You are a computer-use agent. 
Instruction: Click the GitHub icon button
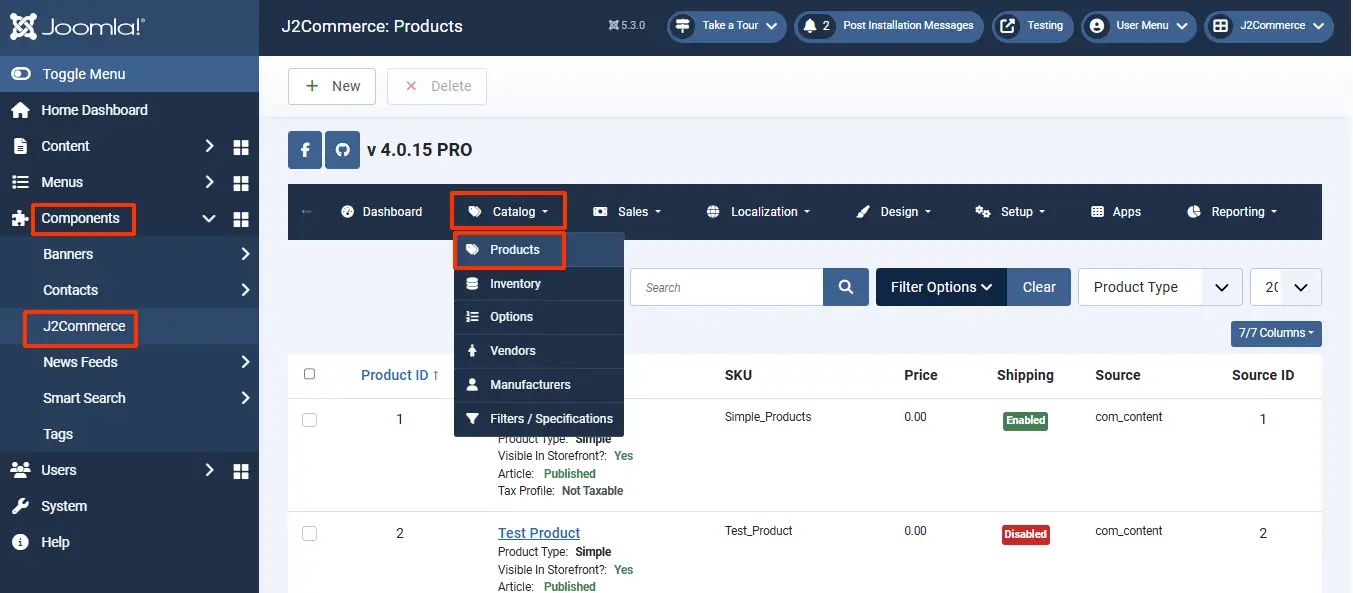[x=342, y=150]
